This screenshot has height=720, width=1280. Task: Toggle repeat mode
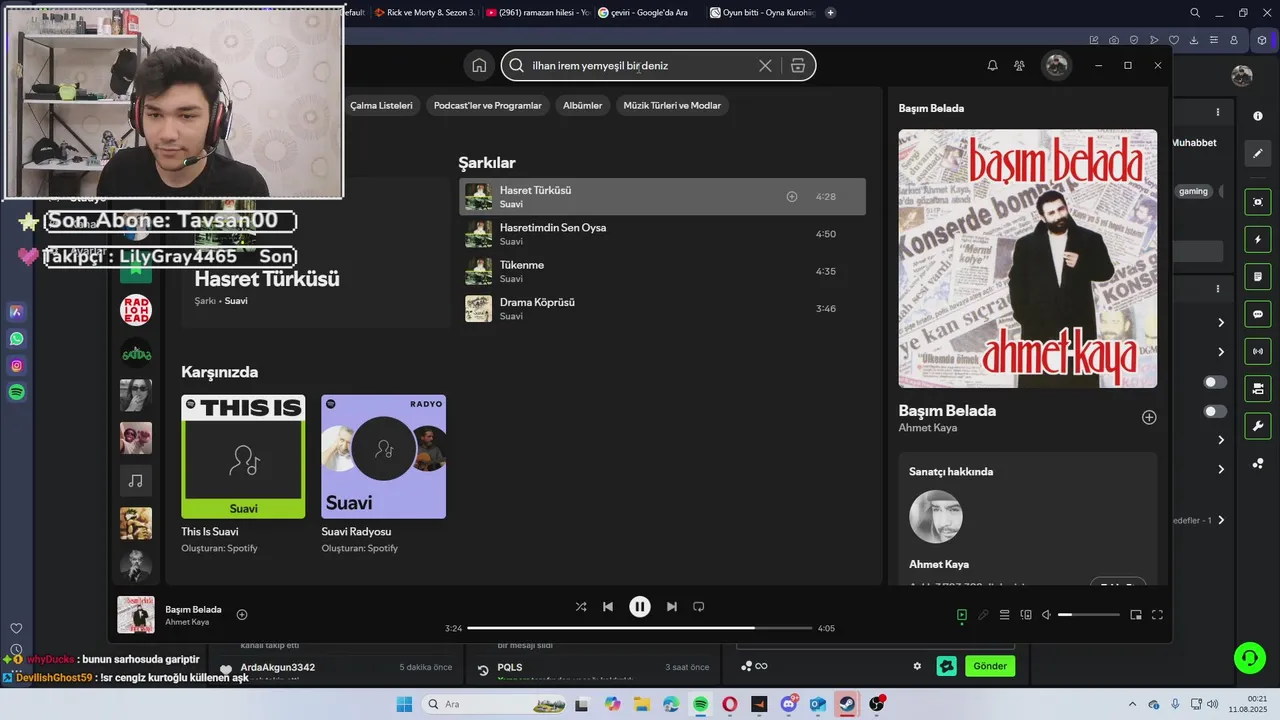click(x=699, y=607)
